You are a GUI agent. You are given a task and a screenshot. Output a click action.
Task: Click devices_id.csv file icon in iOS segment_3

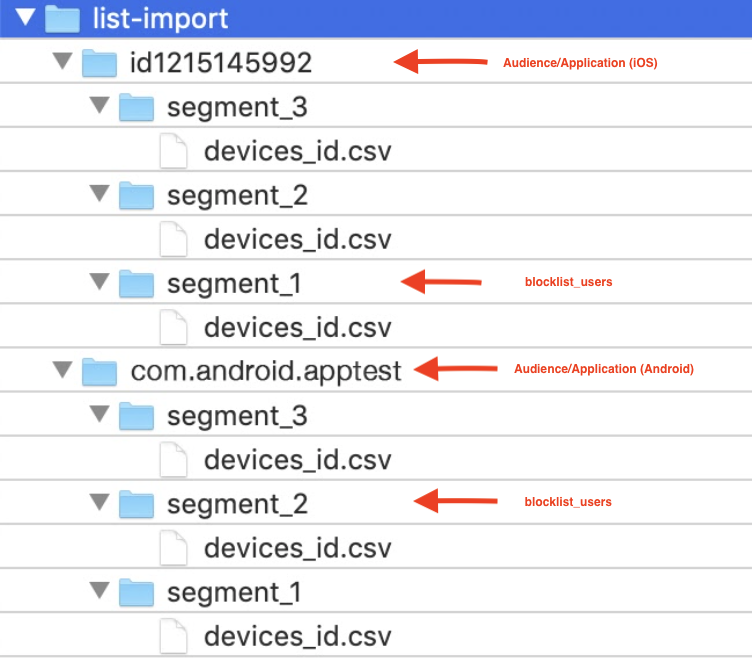174,152
